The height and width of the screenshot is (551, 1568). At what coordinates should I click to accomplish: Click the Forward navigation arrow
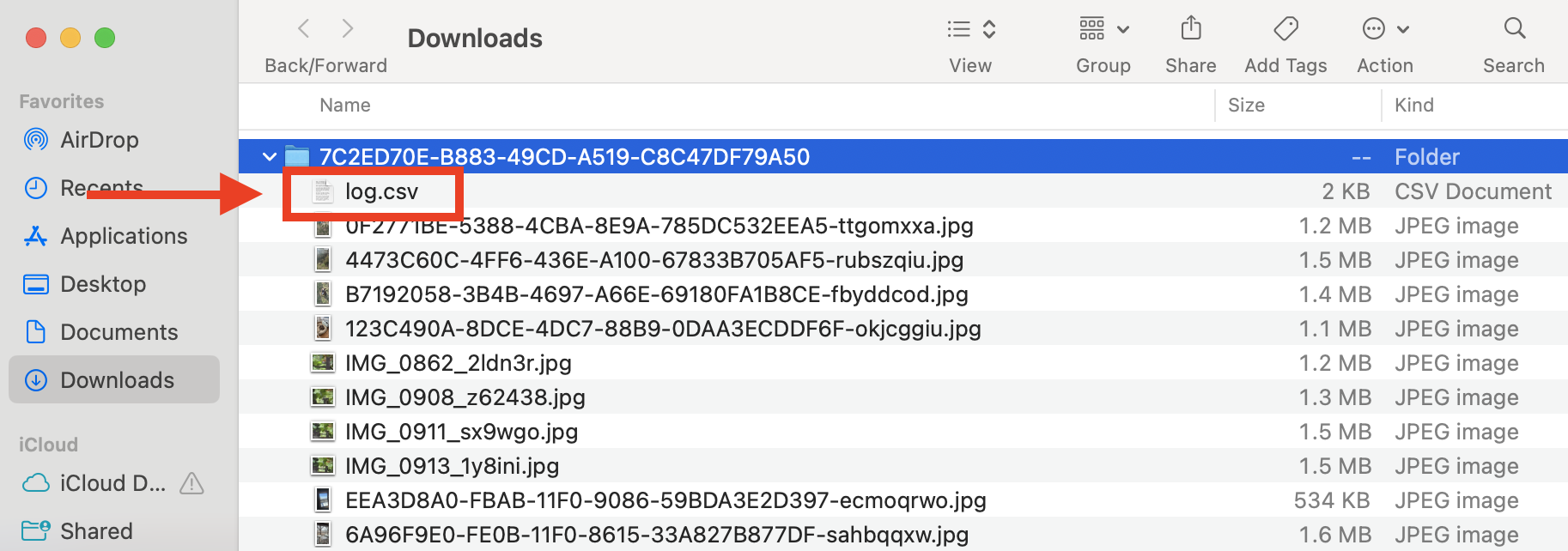pos(348,28)
